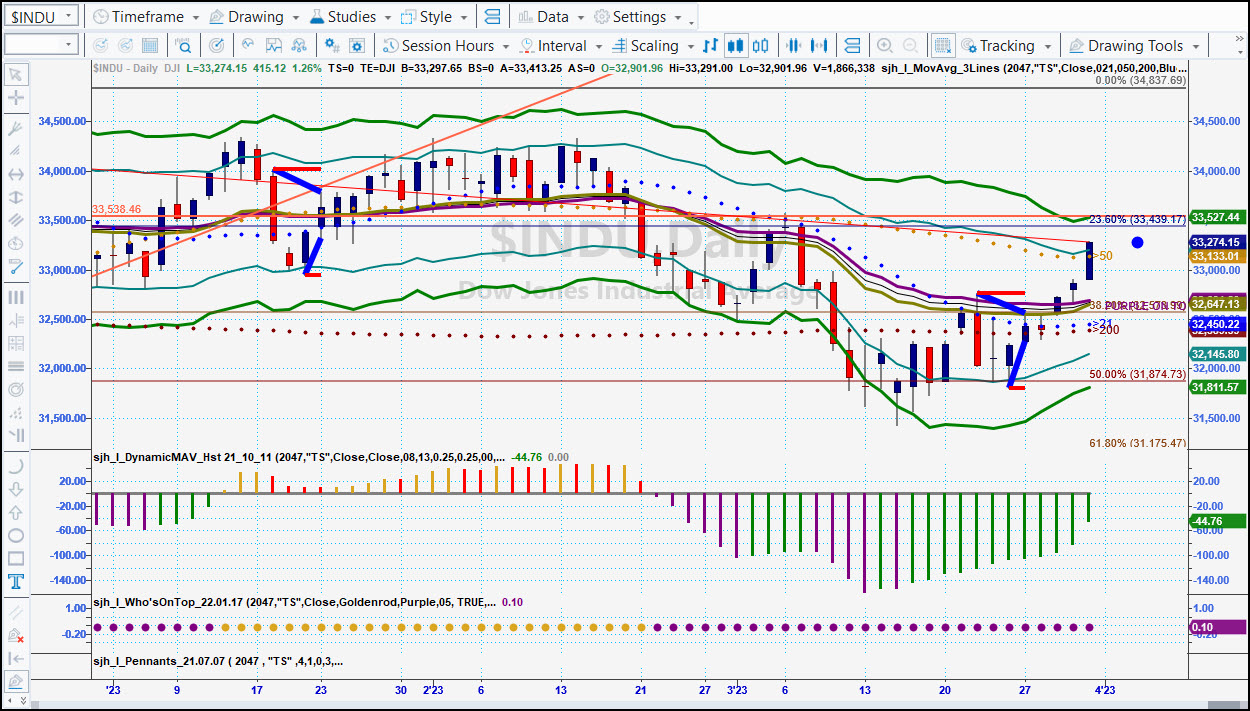Screen dimensions: 1250x711
Task: Expand the Session Hours dropdown arrow
Action: click(x=505, y=46)
